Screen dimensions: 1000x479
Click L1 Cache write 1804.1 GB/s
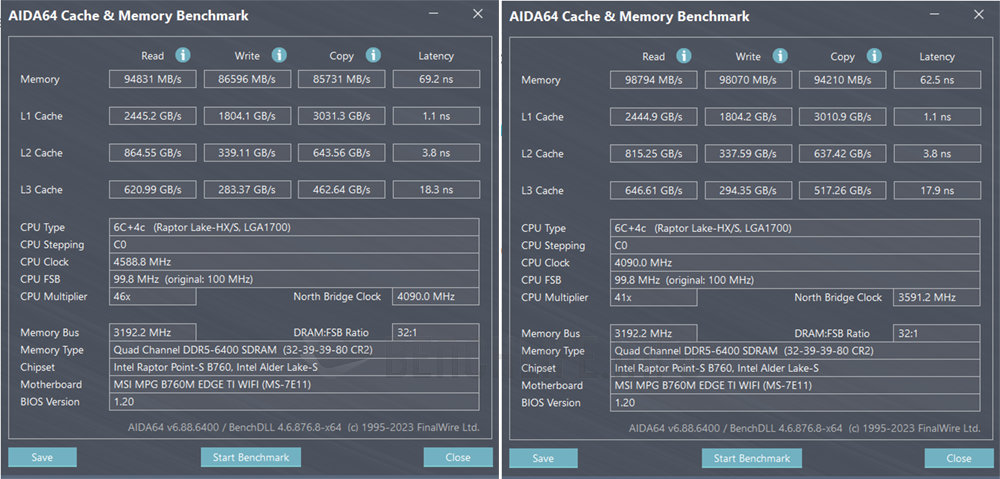pyautogui.click(x=247, y=116)
